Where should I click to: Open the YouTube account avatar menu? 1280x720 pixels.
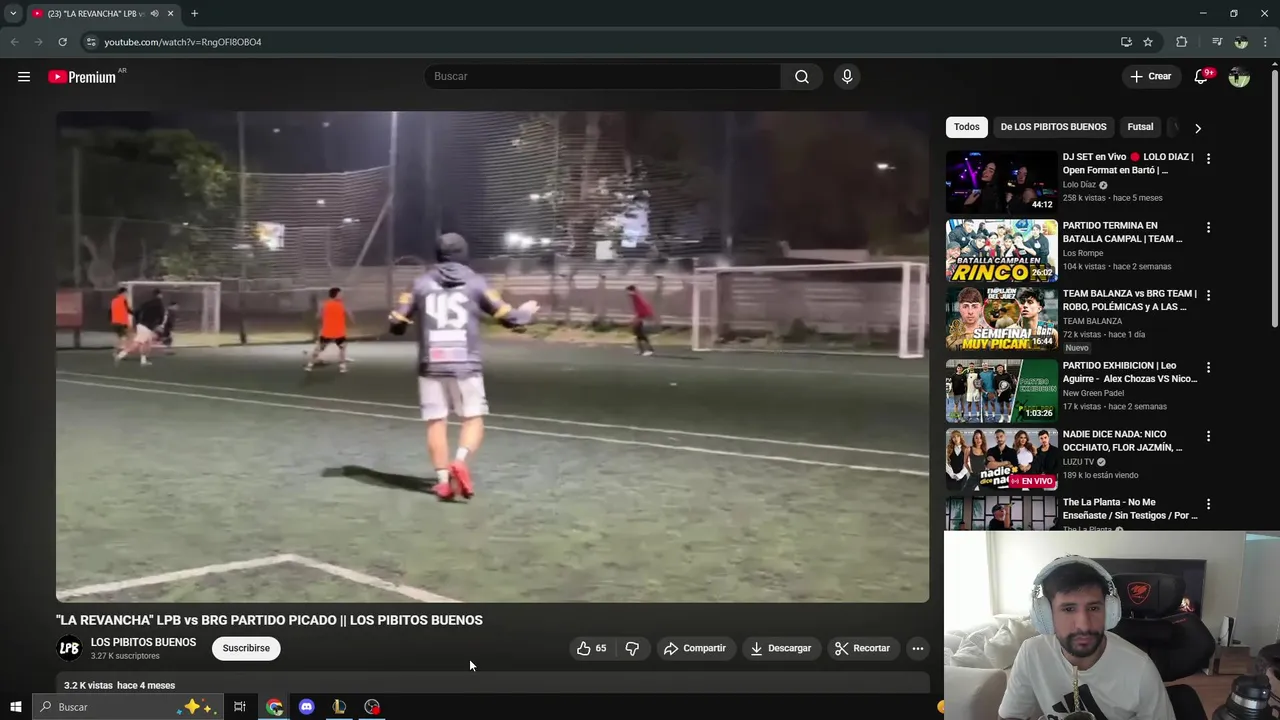(1239, 77)
